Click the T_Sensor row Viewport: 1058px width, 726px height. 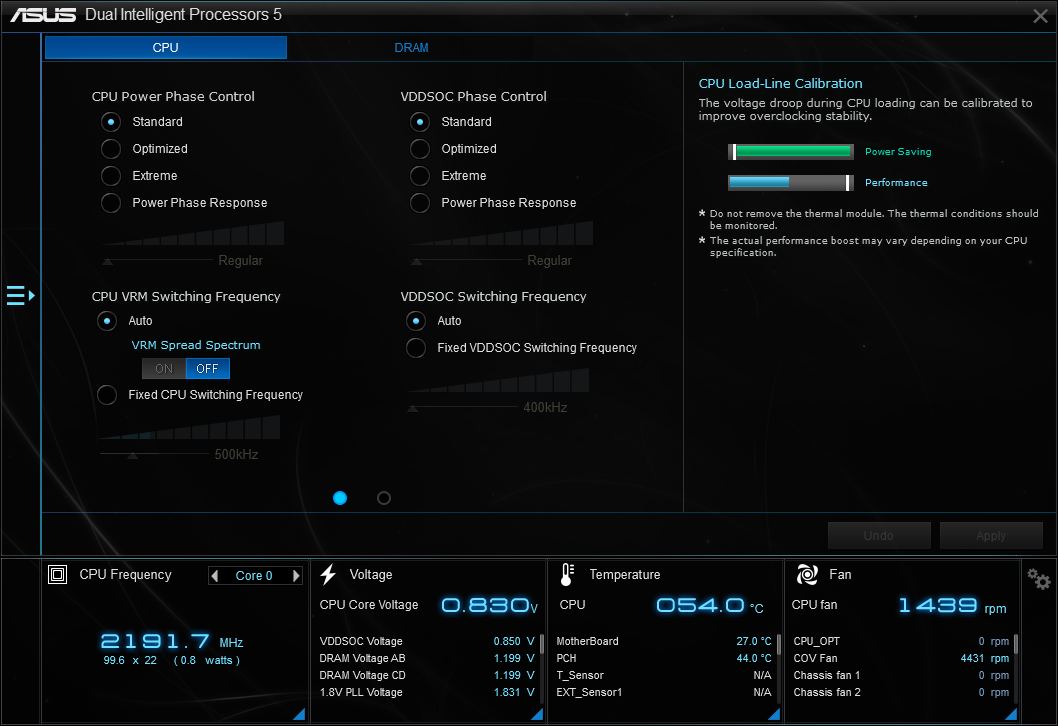664,675
